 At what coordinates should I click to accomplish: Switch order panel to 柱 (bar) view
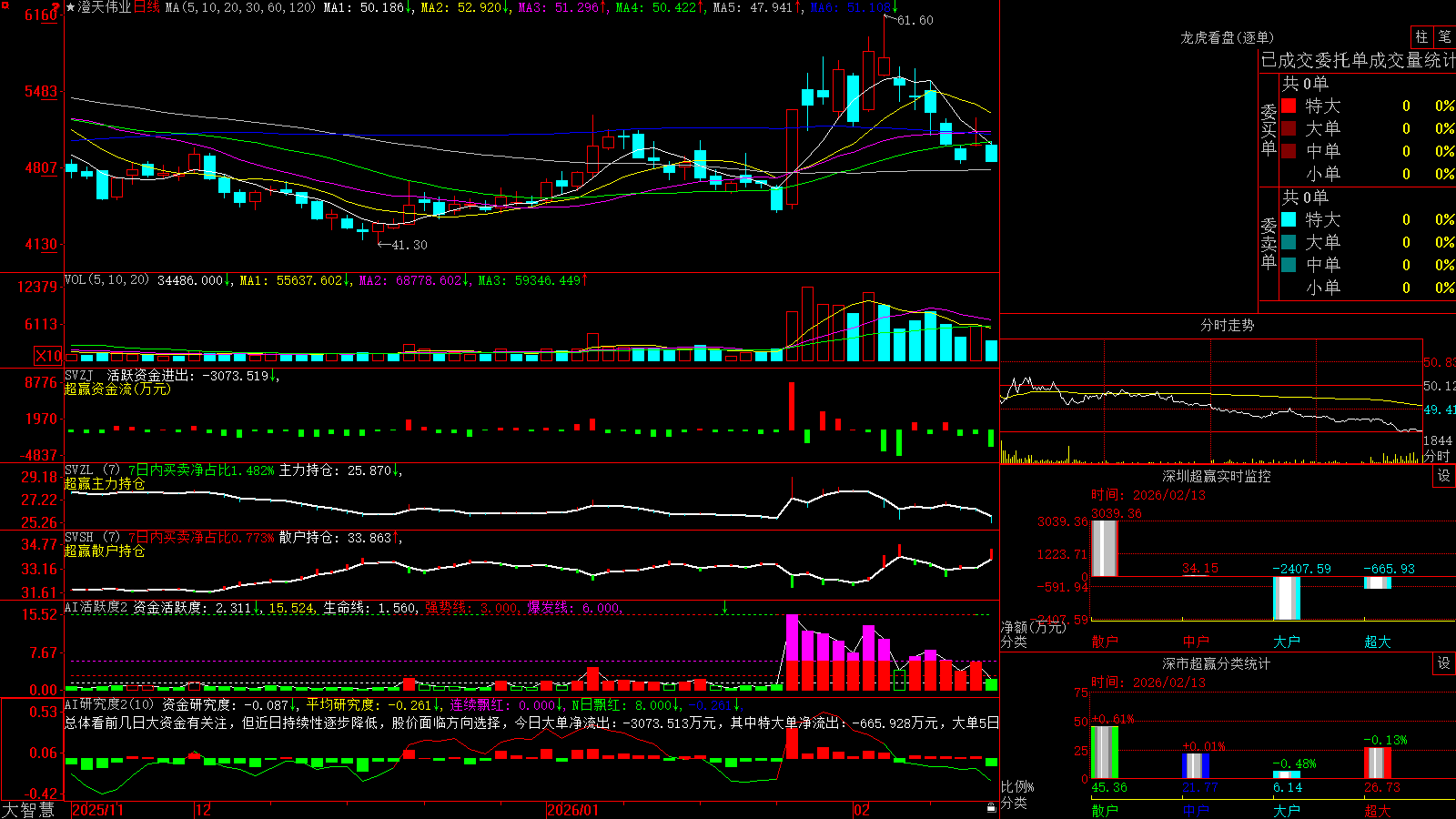[x=1421, y=36]
